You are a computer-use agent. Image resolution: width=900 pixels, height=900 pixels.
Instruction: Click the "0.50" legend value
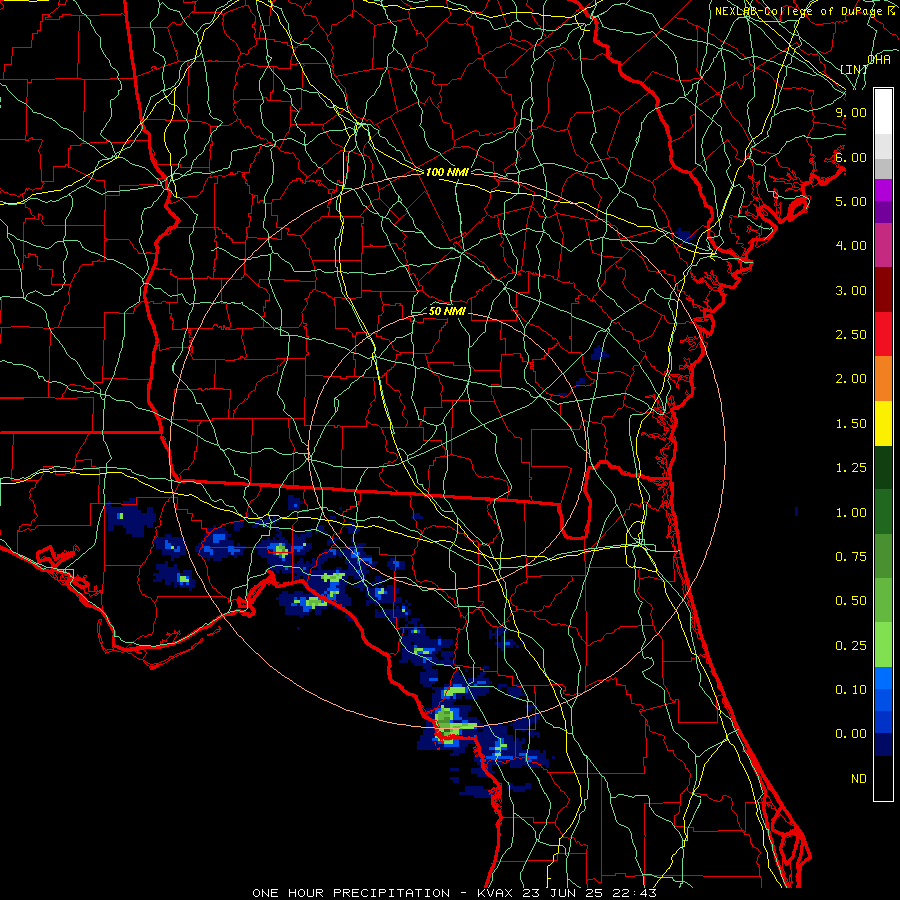851,601
